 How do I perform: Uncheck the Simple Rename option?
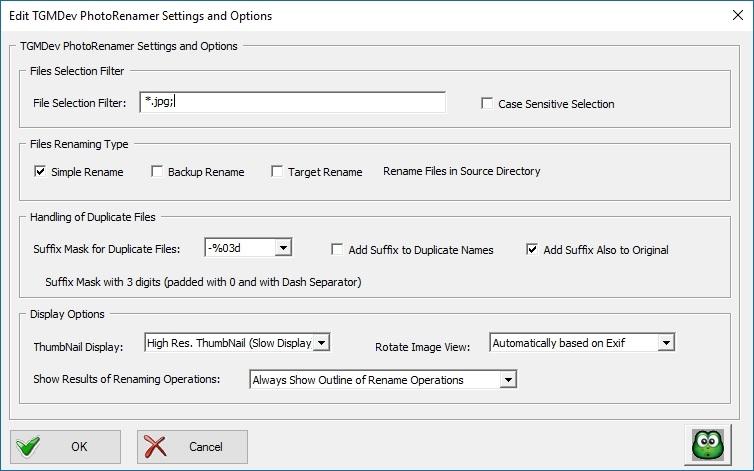(x=40, y=171)
